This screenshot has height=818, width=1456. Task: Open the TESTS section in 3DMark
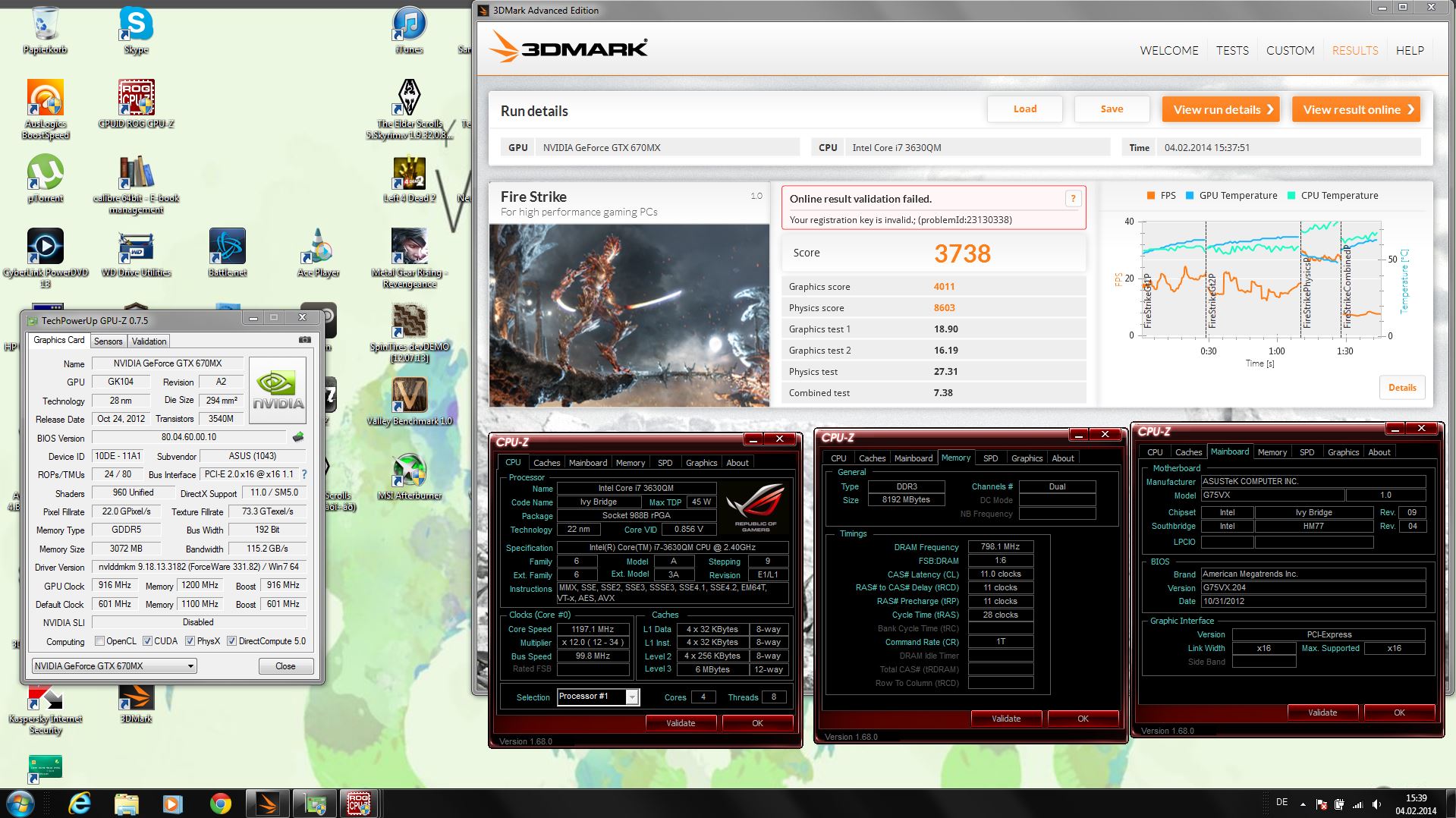tap(1232, 50)
